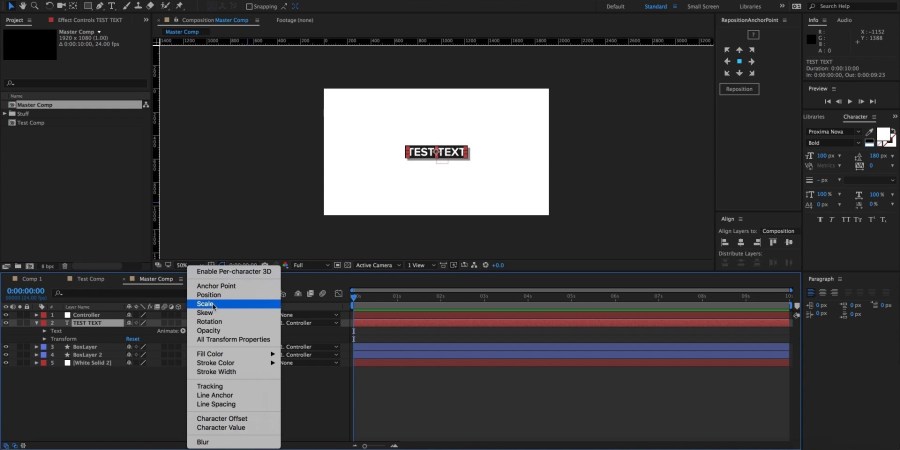
Task: Switch to the Test Comp timeline tab
Action: (91, 279)
